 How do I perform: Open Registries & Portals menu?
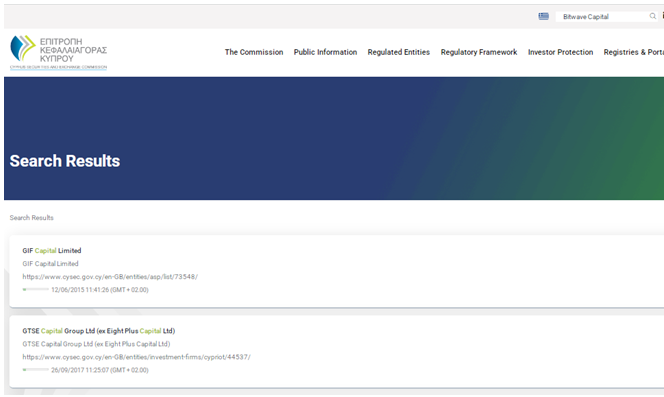pyautogui.click(x=634, y=52)
